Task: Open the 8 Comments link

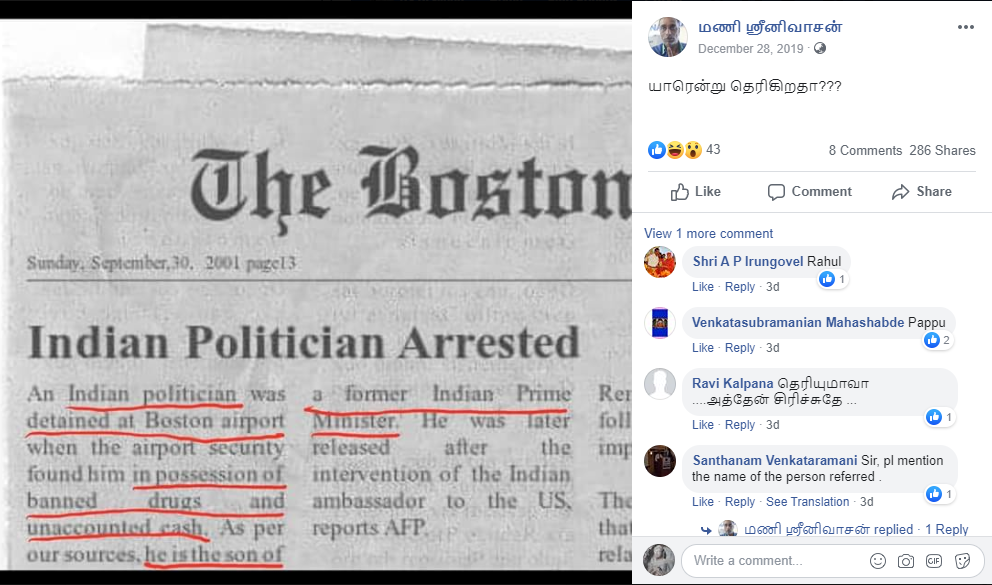Action: coord(865,151)
